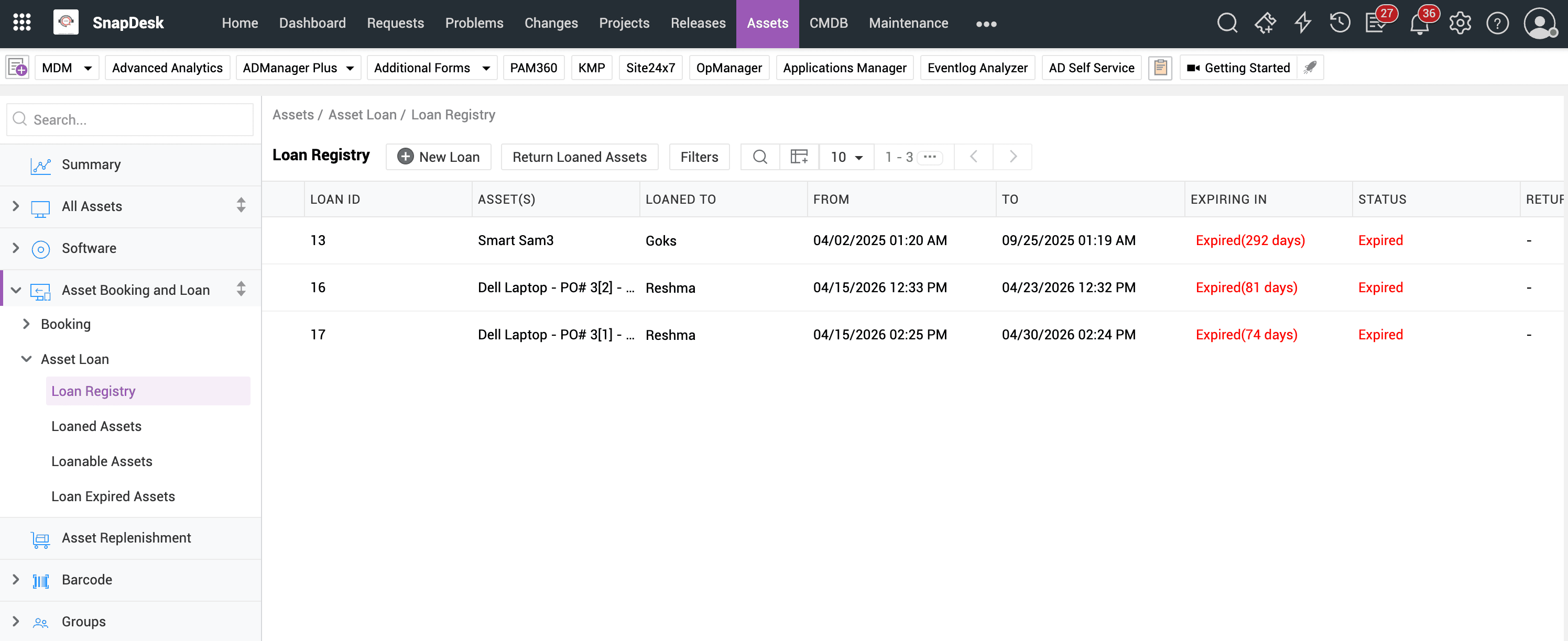Create a New Loan
The width and height of the screenshot is (1568, 641).
pos(438,157)
